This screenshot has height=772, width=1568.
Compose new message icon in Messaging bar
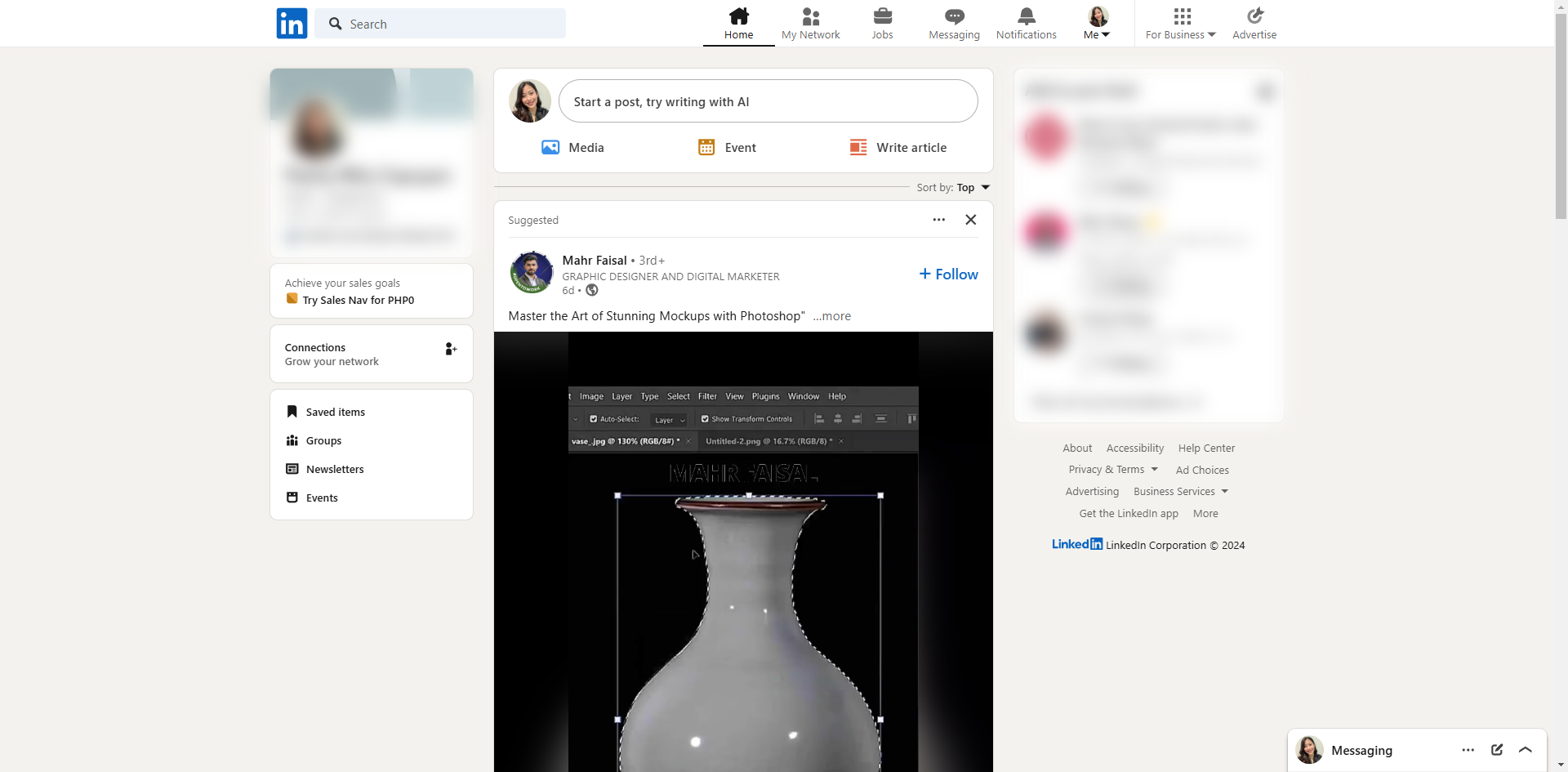(1497, 750)
